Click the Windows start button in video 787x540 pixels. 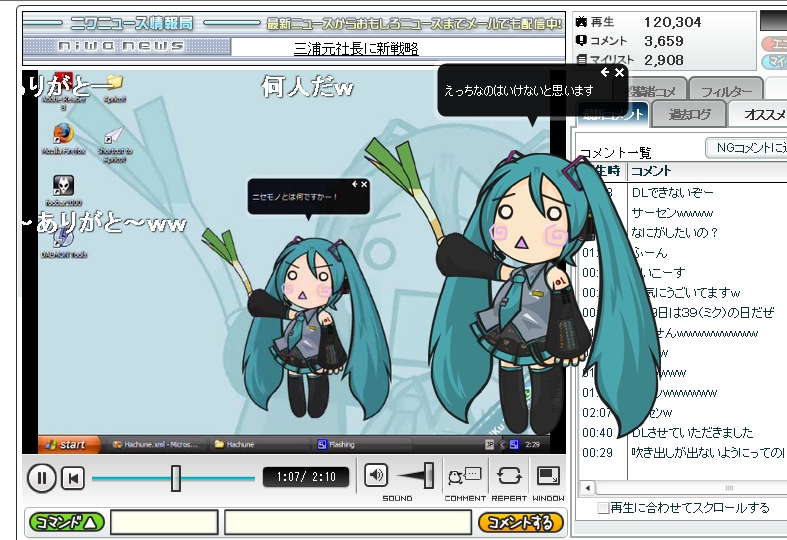(x=68, y=444)
